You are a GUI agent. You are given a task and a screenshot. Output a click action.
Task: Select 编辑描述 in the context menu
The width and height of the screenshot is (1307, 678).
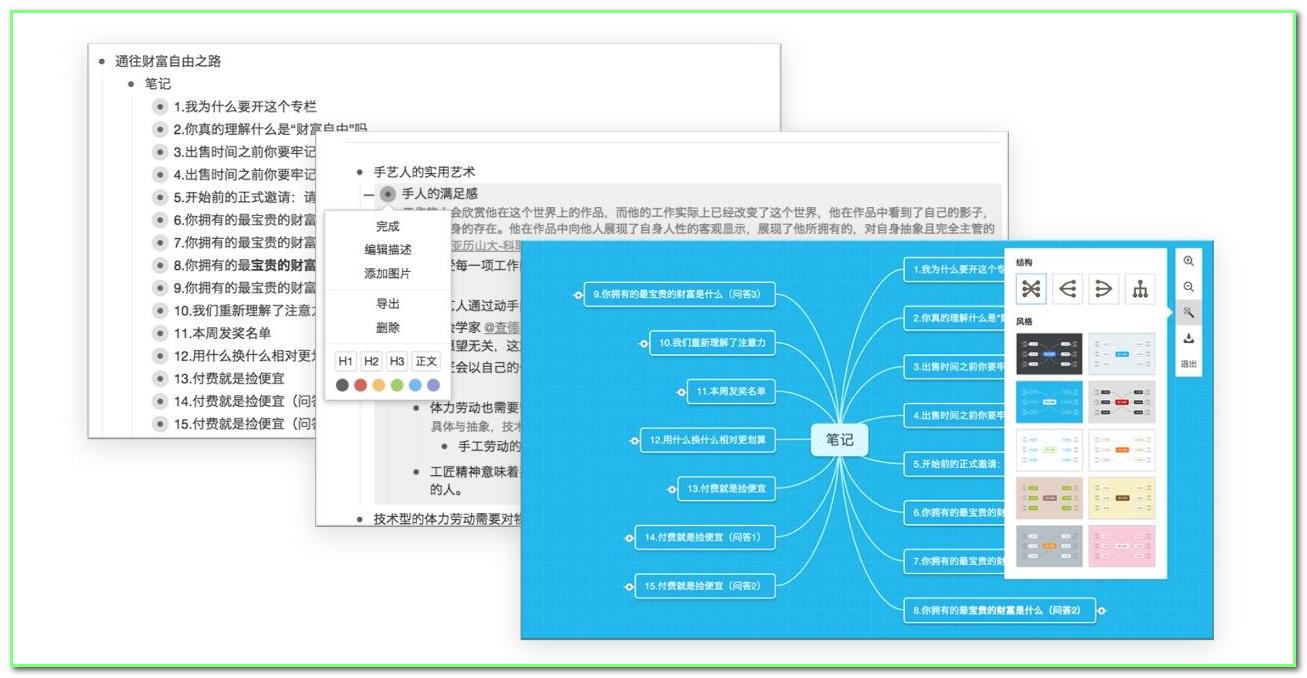388,249
